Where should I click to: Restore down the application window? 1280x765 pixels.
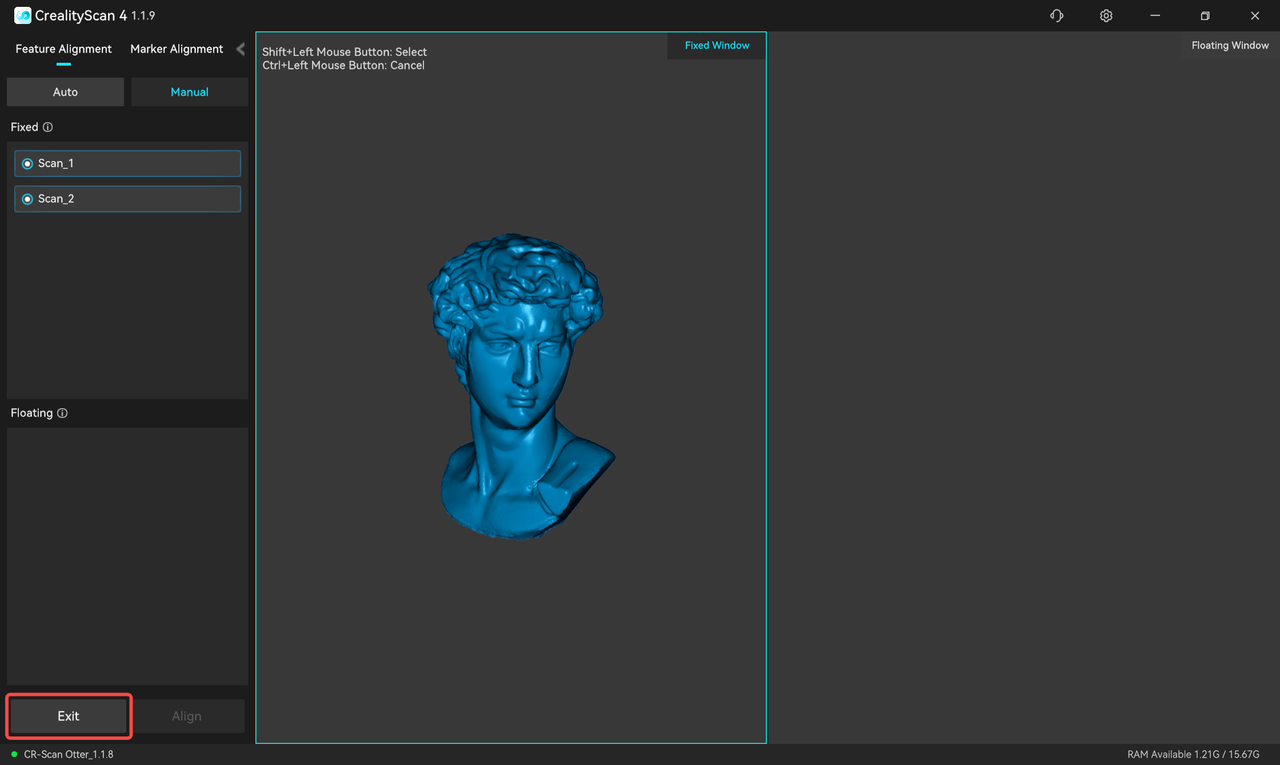tap(1205, 16)
